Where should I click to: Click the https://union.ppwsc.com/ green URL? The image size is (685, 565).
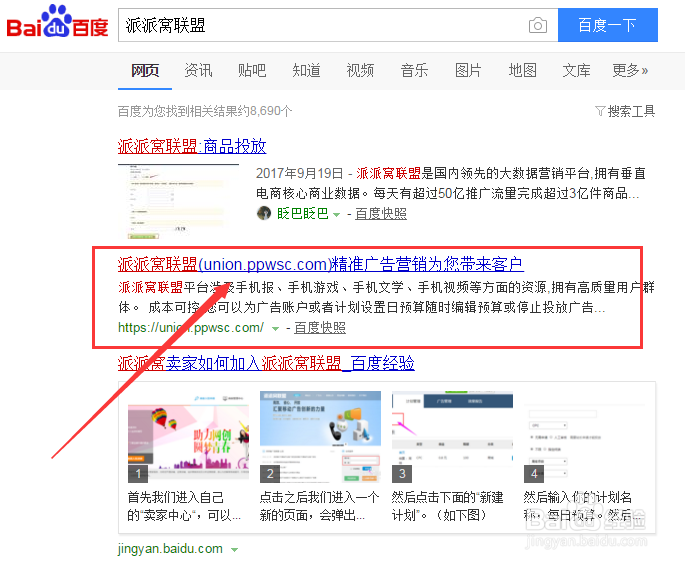coord(191,327)
